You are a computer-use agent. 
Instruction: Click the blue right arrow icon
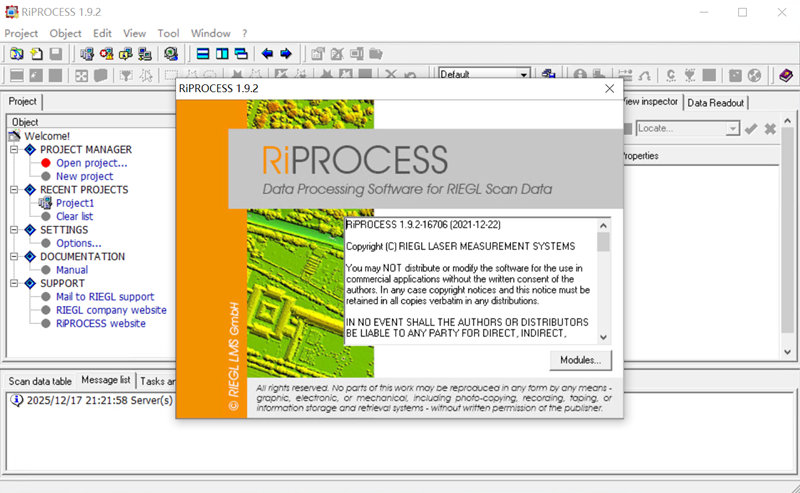pyautogui.click(x=286, y=54)
